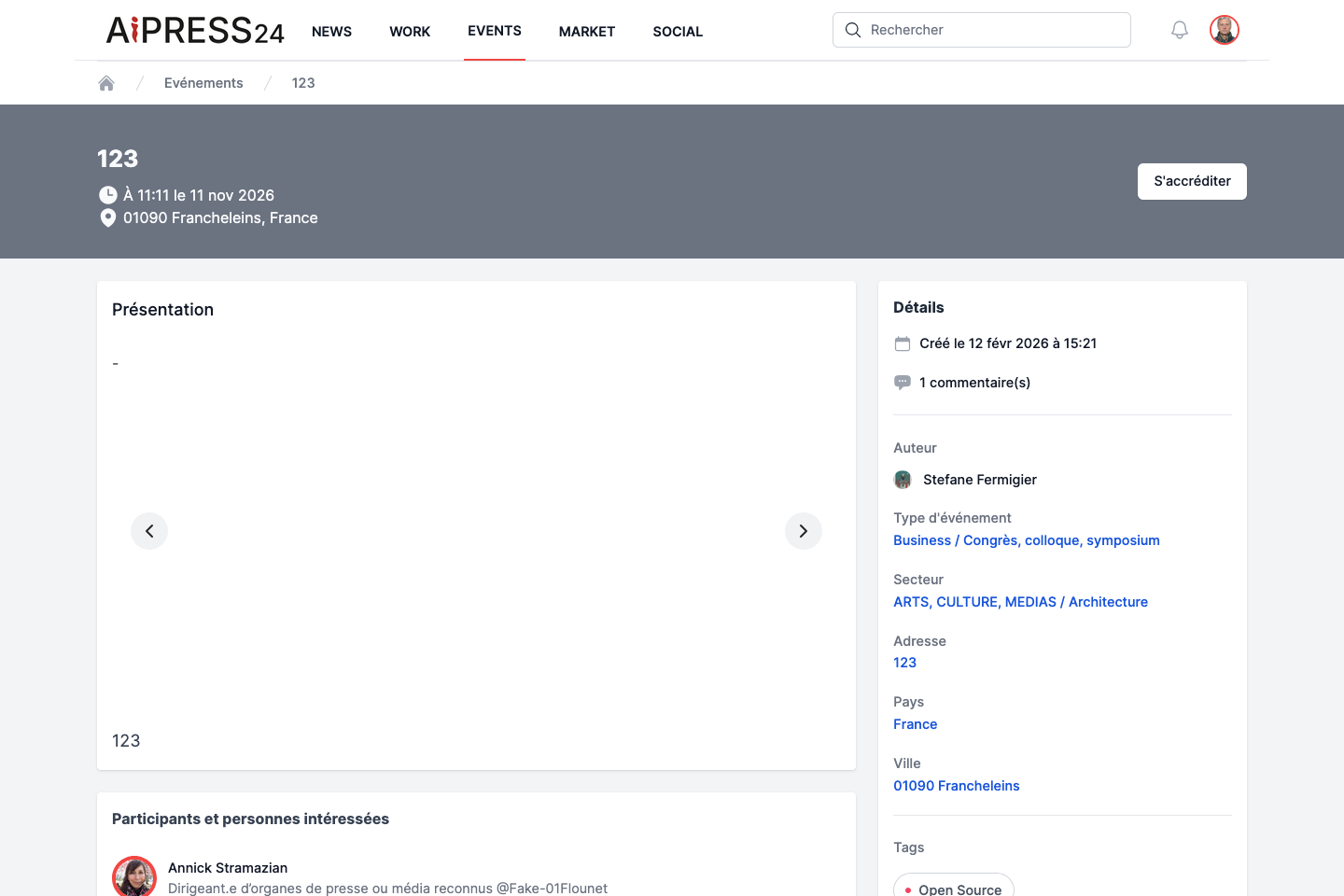The width and height of the screenshot is (1344, 896).
Task: Open the SOCIAL section
Action: pyautogui.click(x=678, y=32)
